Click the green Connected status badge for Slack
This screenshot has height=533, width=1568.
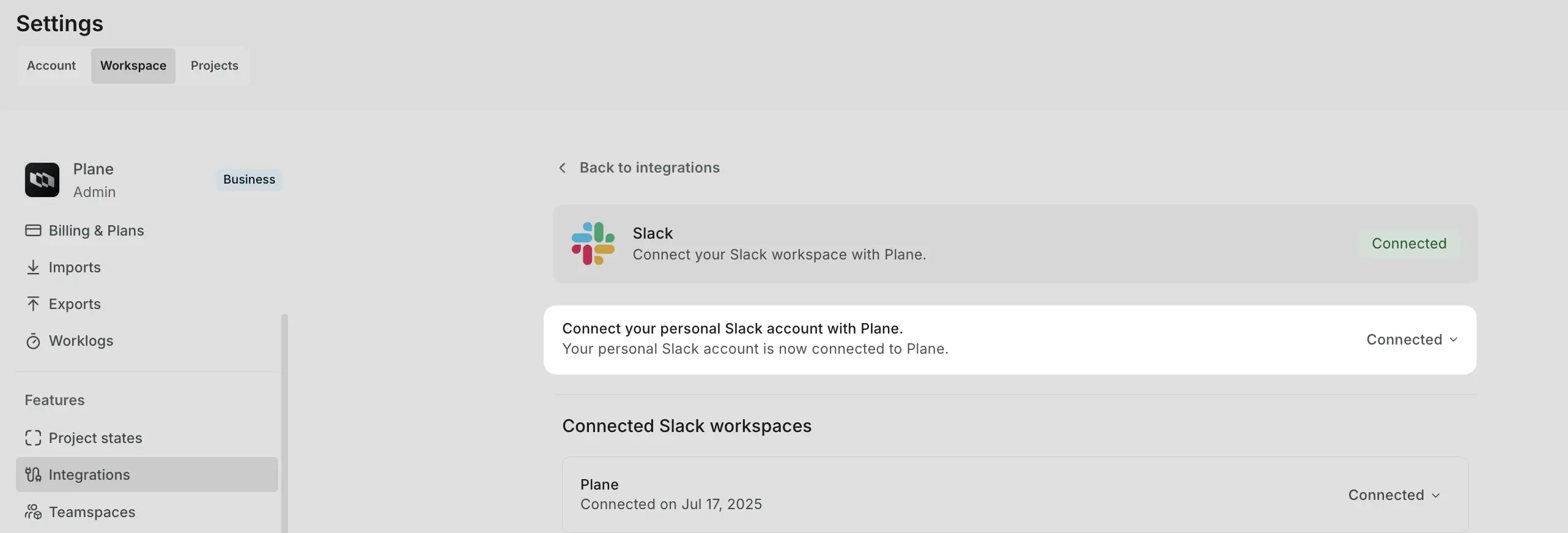(1410, 243)
